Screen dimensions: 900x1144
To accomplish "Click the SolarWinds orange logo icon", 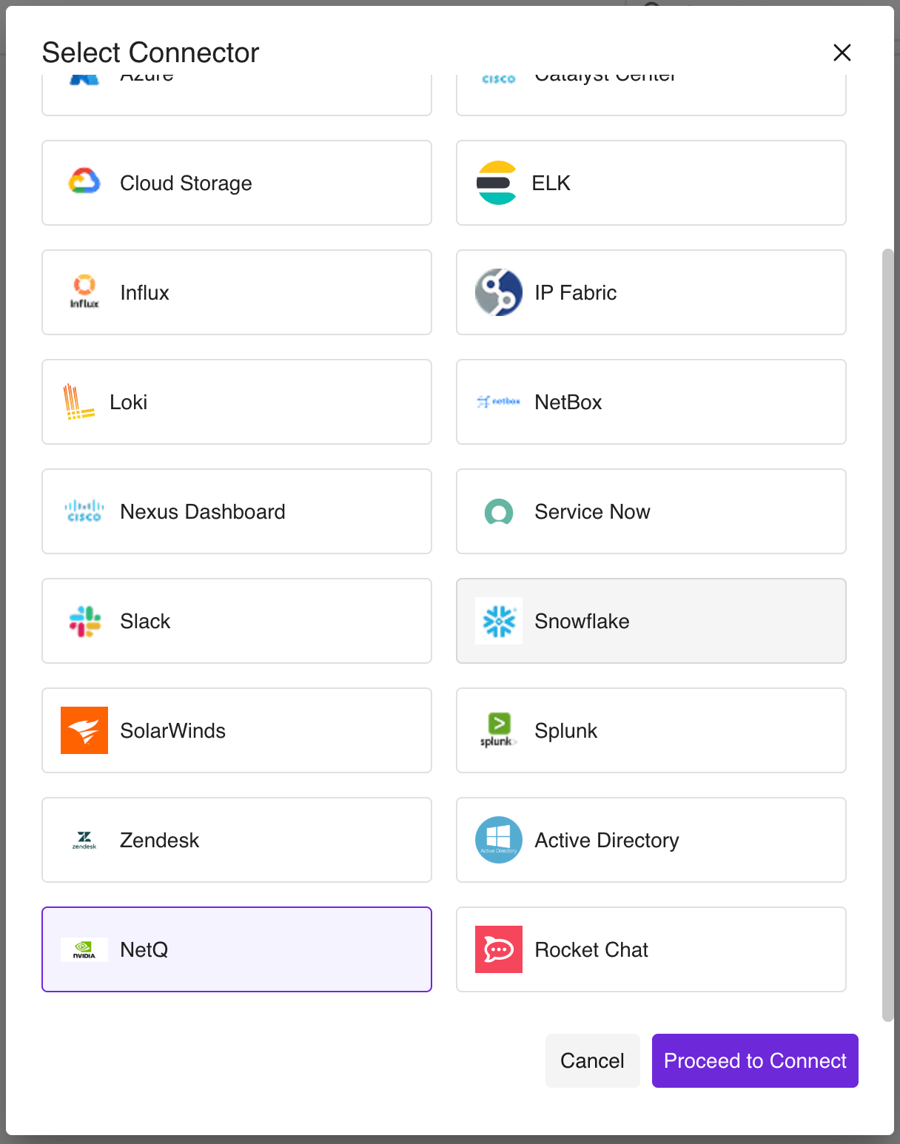I will click(x=84, y=730).
